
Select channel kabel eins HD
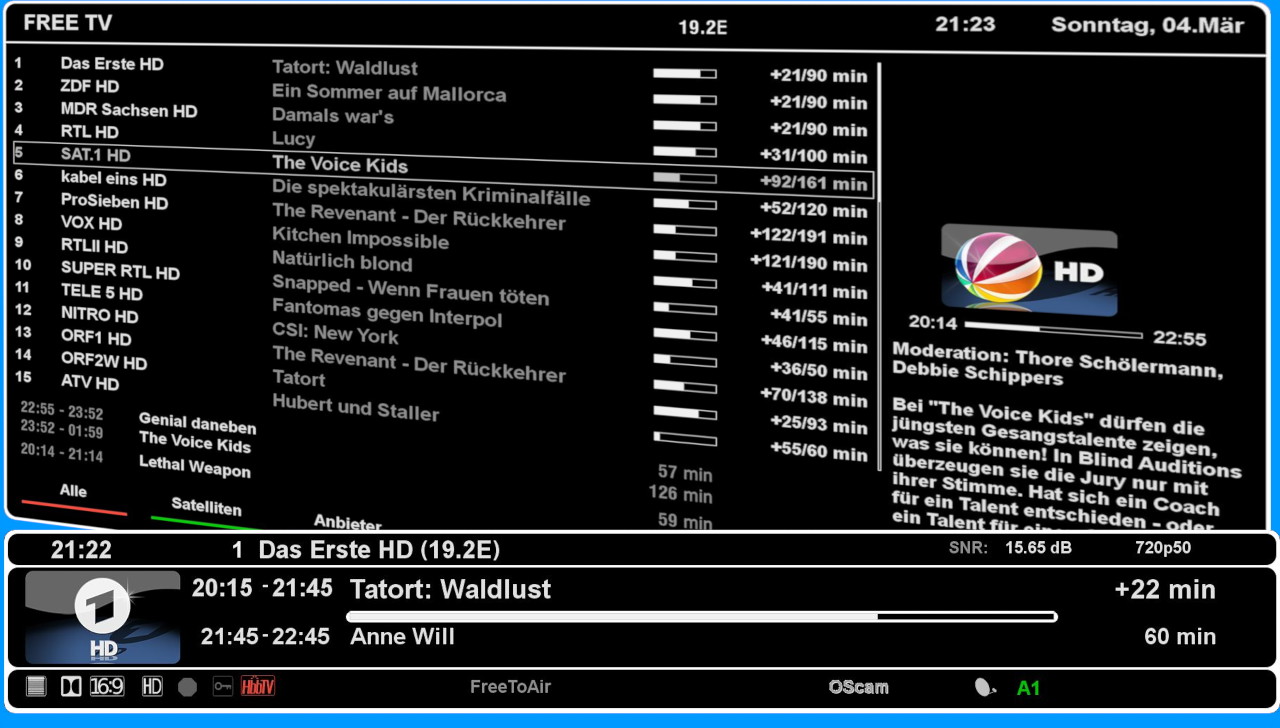(113, 179)
